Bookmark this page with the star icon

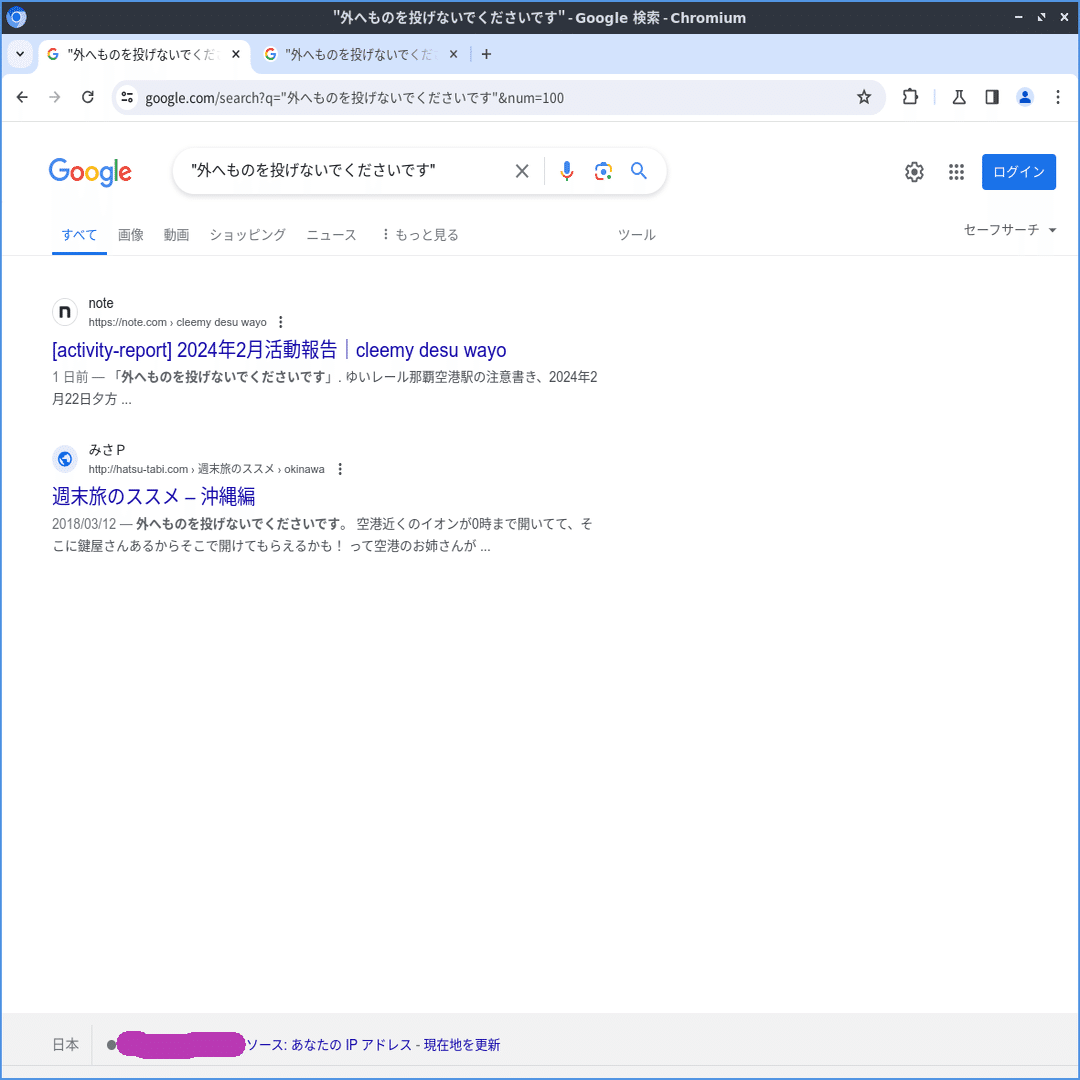(x=864, y=97)
